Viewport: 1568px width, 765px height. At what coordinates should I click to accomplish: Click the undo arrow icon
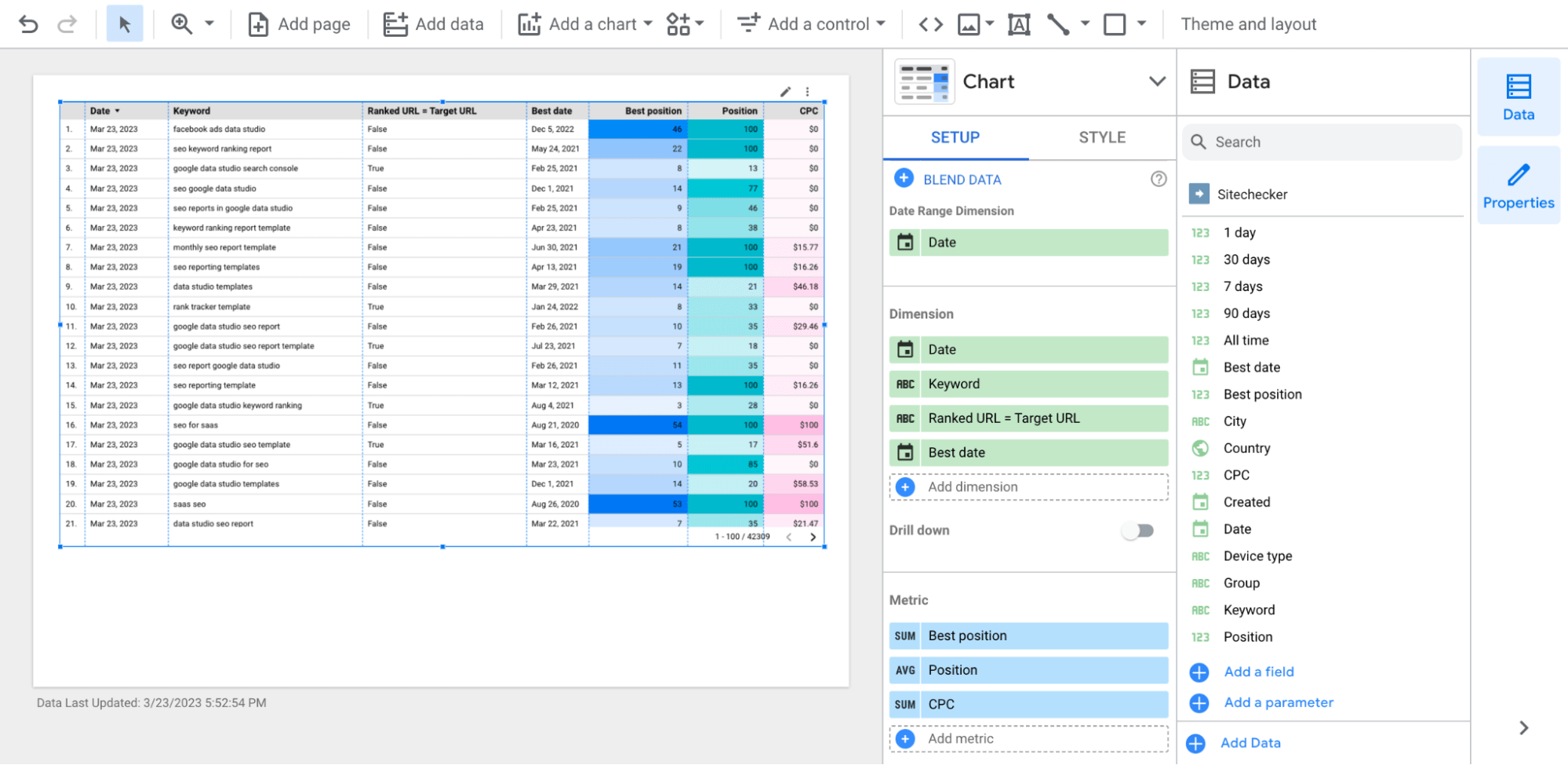click(x=28, y=24)
